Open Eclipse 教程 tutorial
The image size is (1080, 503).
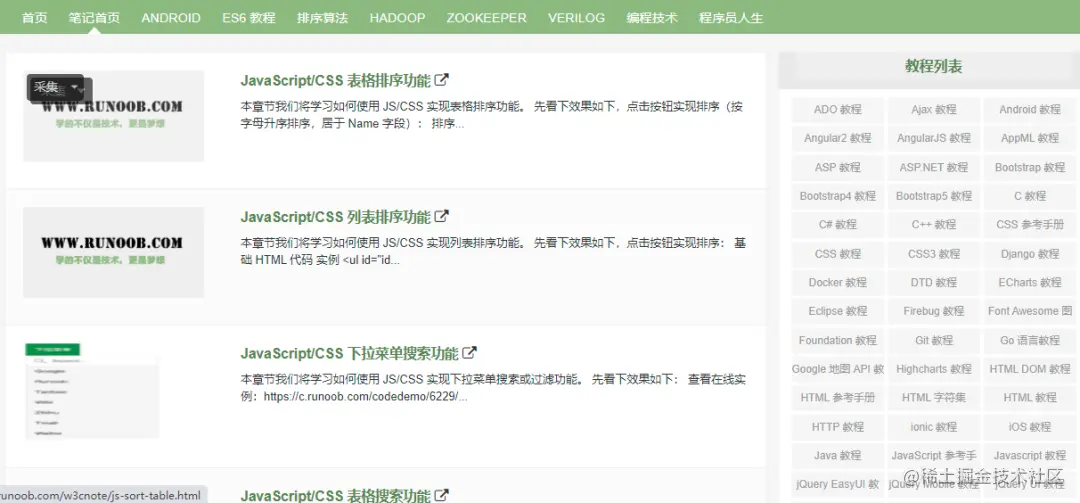838,311
